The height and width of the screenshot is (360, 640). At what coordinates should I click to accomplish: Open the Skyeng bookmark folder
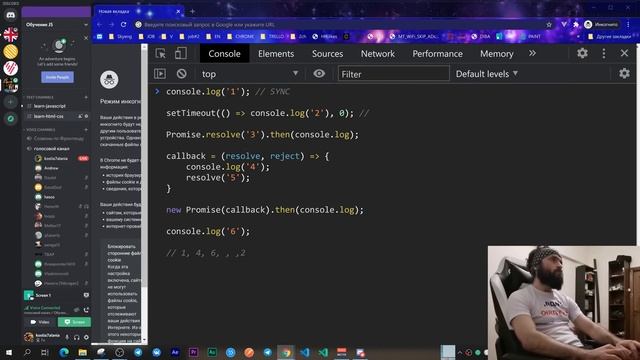coord(120,36)
